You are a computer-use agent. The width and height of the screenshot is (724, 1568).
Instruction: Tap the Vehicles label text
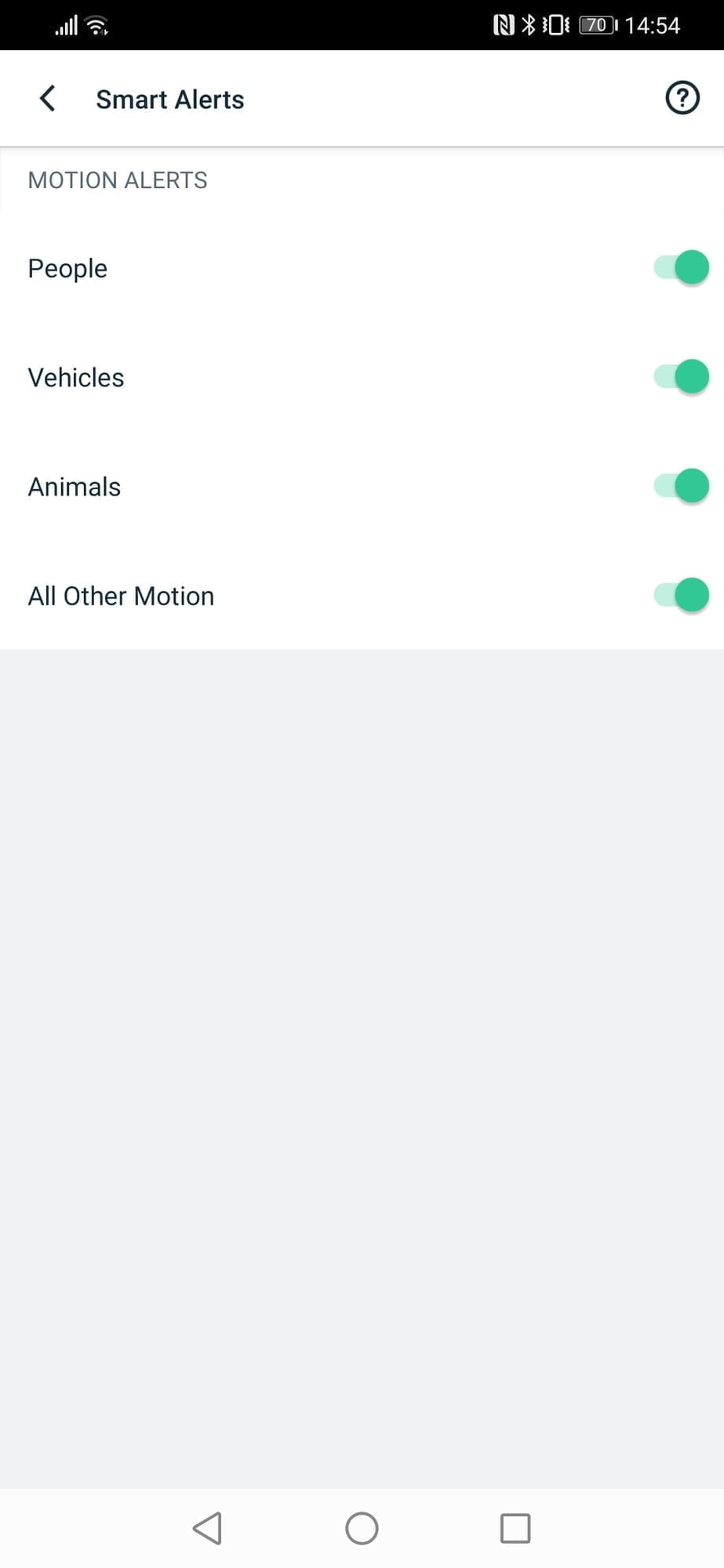tap(76, 377)
